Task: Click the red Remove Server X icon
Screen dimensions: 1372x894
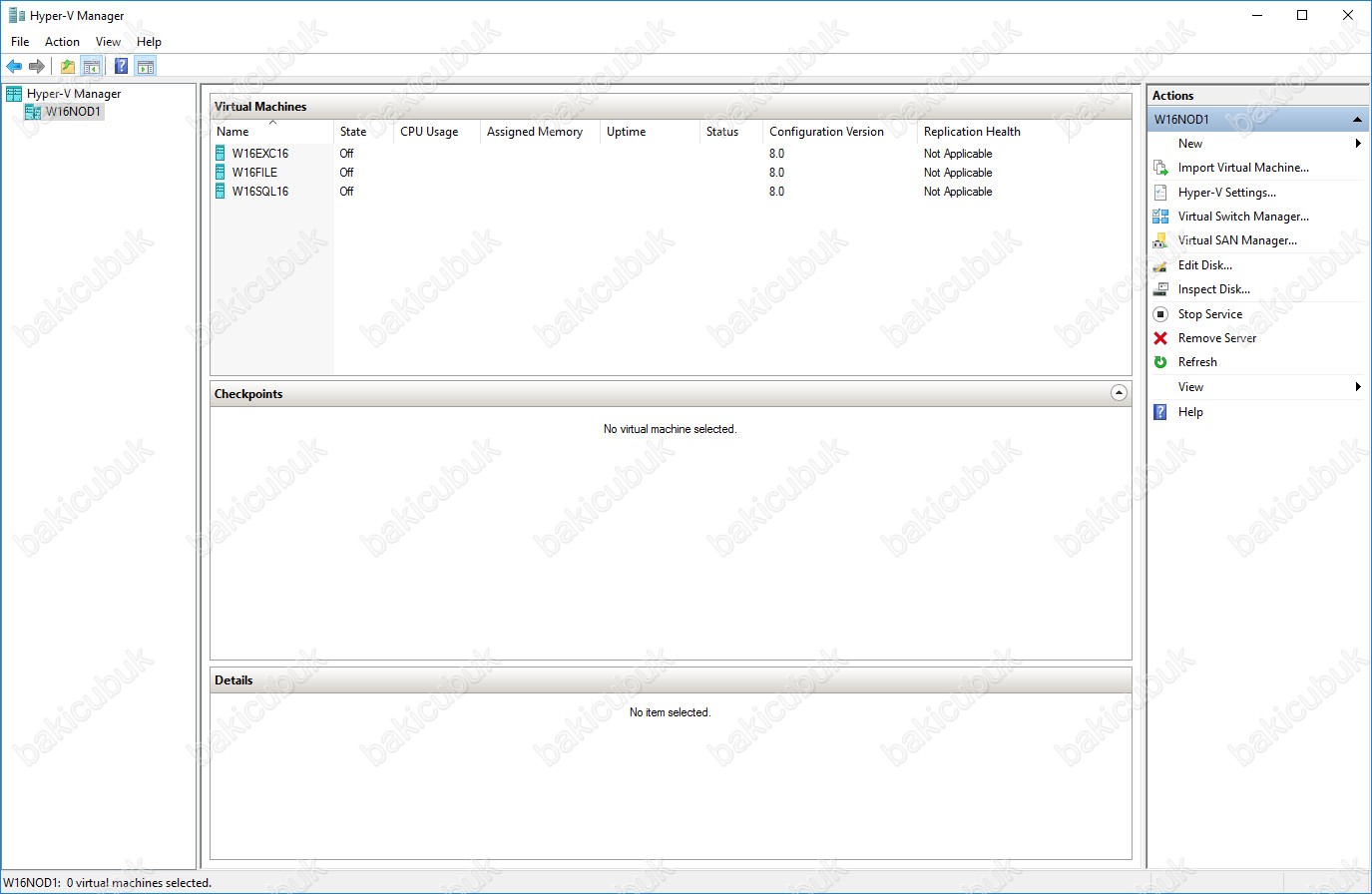Action: pos(1160,338)
